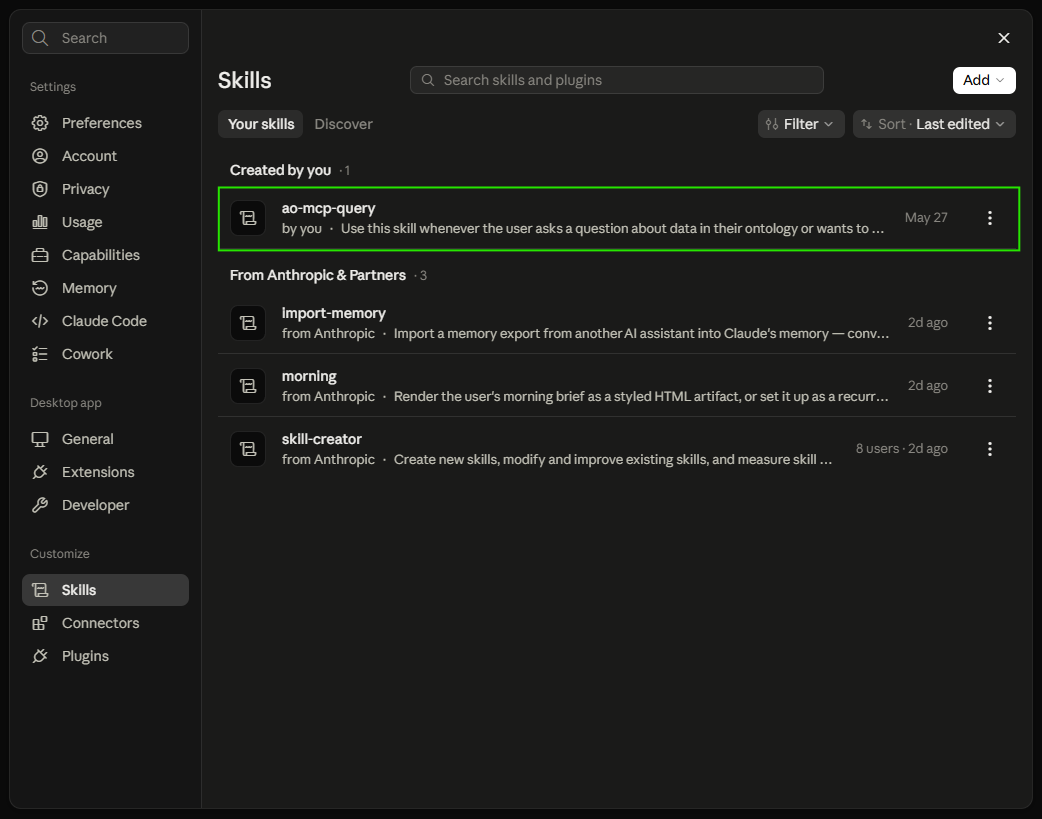This screenshot has height=819, width=1042.
Task: Open Developer wrench icon
Action: tap(40, 505)
